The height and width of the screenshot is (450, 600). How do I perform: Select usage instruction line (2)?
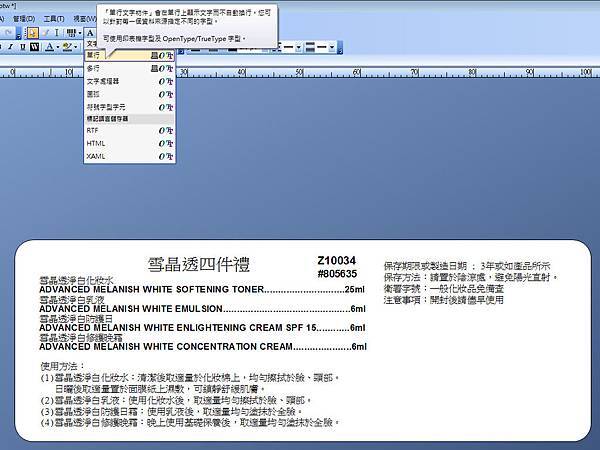[176, 400]
